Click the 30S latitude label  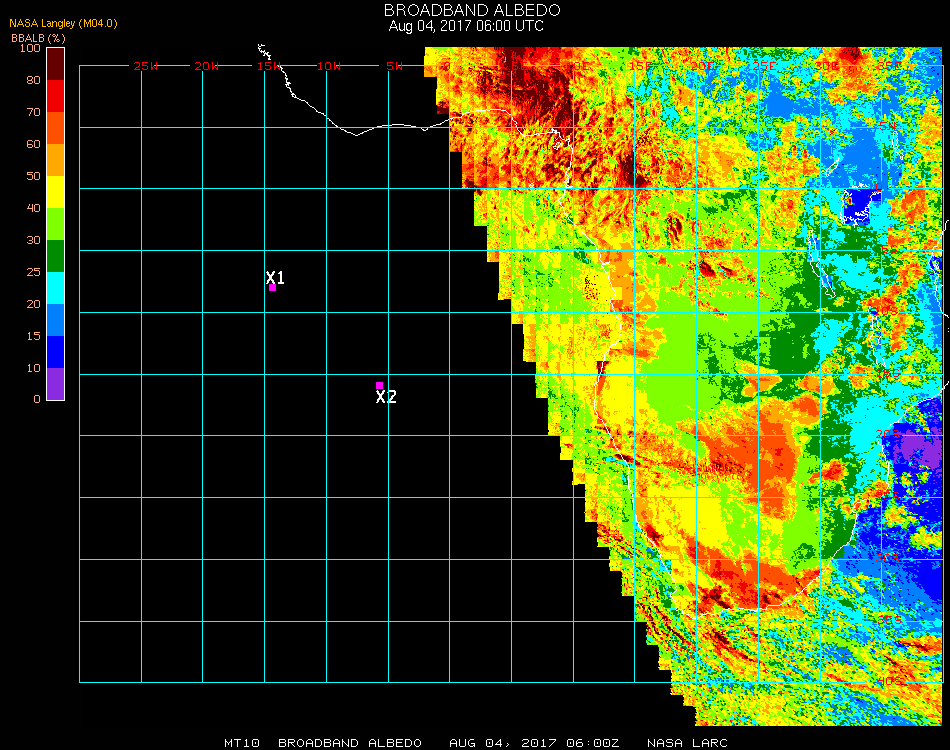click(x=888, y=557)
